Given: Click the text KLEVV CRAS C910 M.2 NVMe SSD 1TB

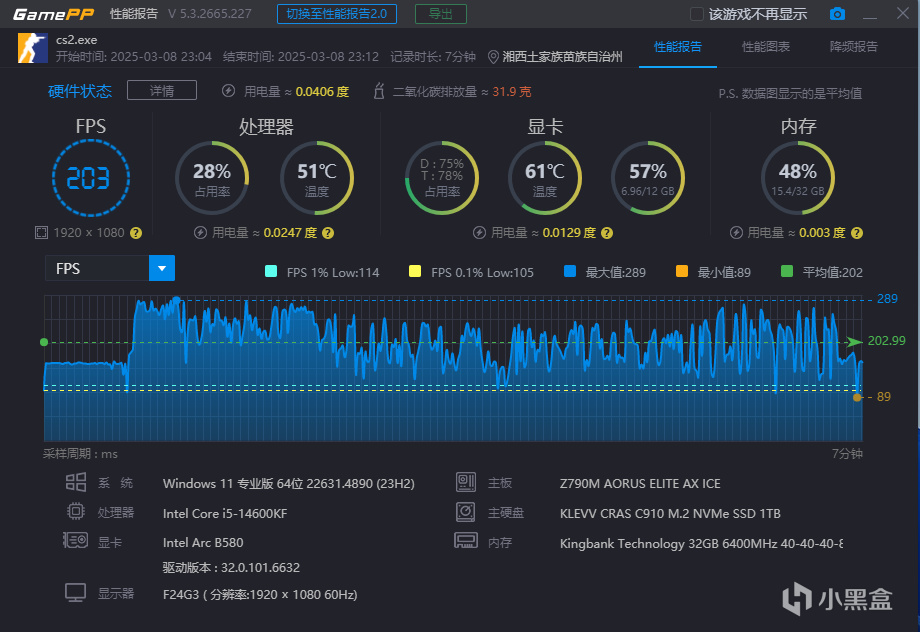Looking at the screenshot, I should click(670, 513).
